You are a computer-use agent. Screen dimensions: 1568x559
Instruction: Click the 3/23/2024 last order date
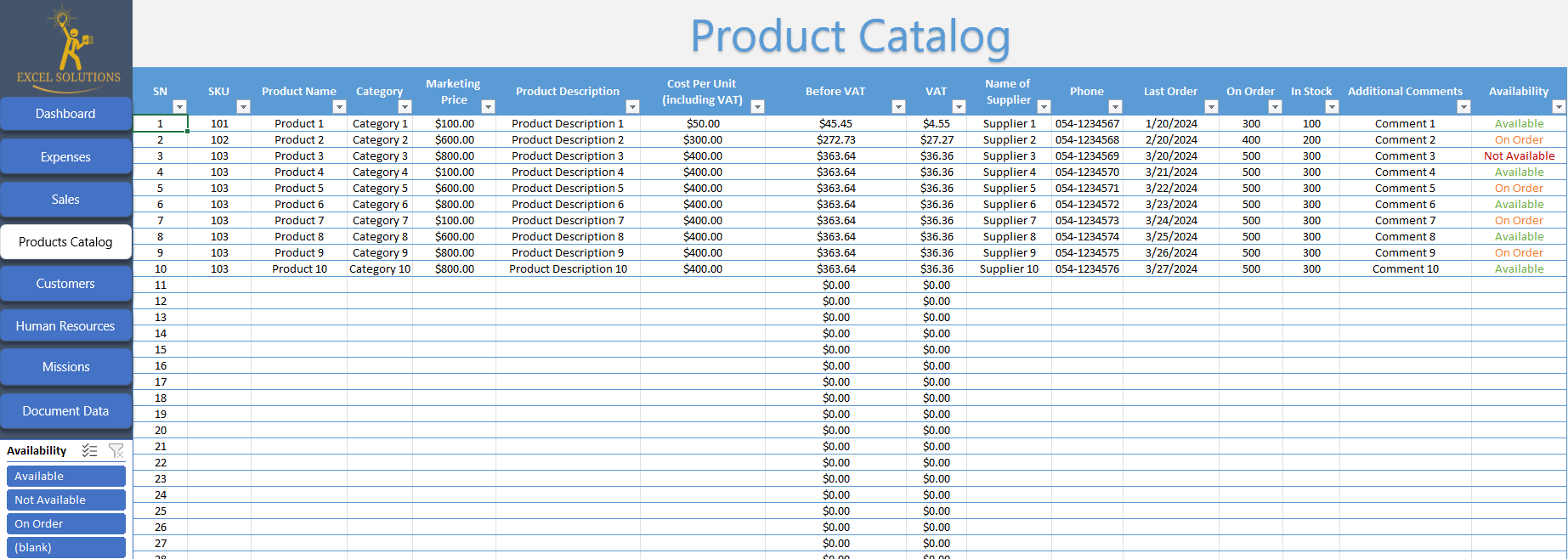pos(1171,205)
